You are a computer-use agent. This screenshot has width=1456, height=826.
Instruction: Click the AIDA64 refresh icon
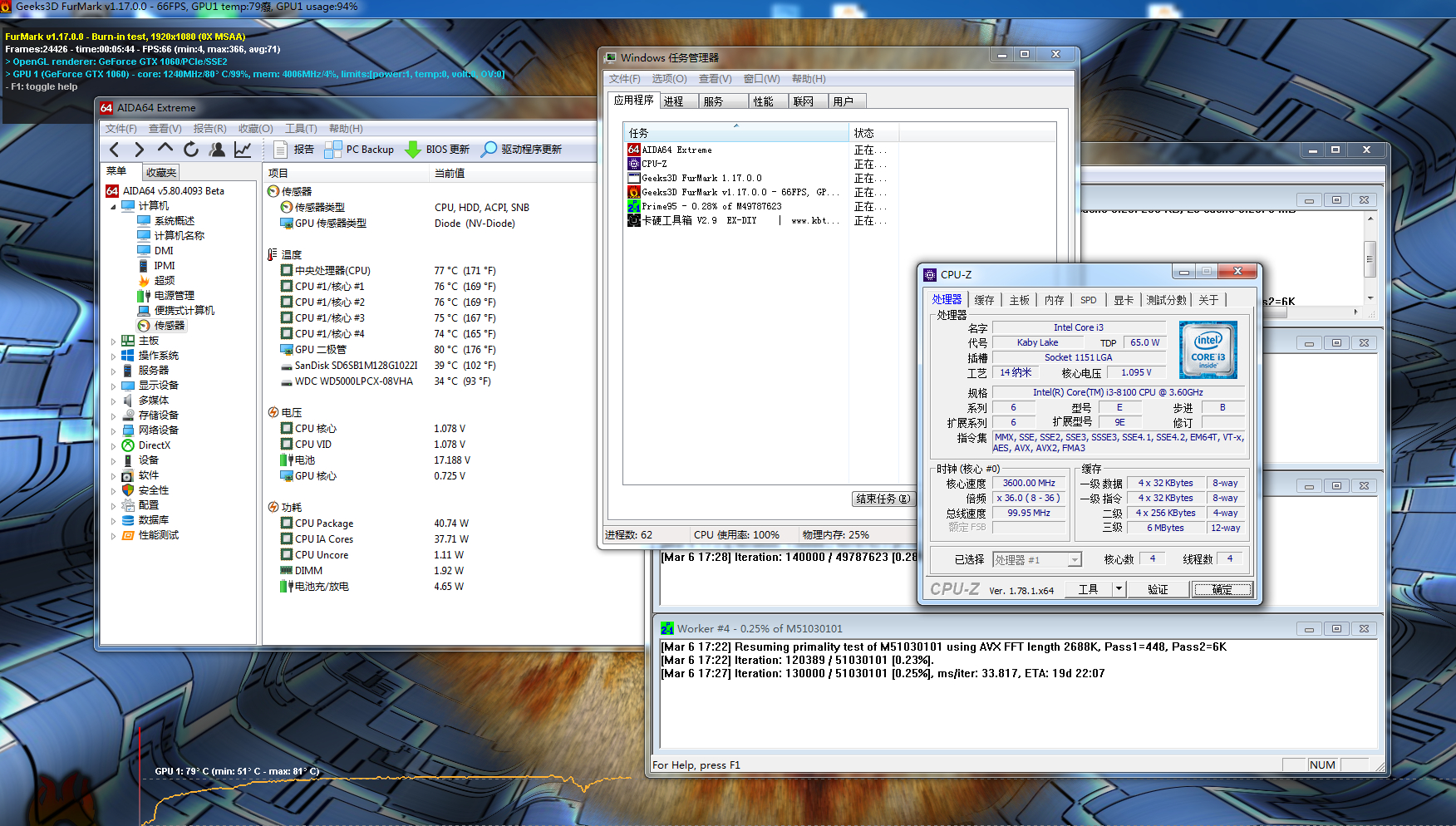(191, 150)
